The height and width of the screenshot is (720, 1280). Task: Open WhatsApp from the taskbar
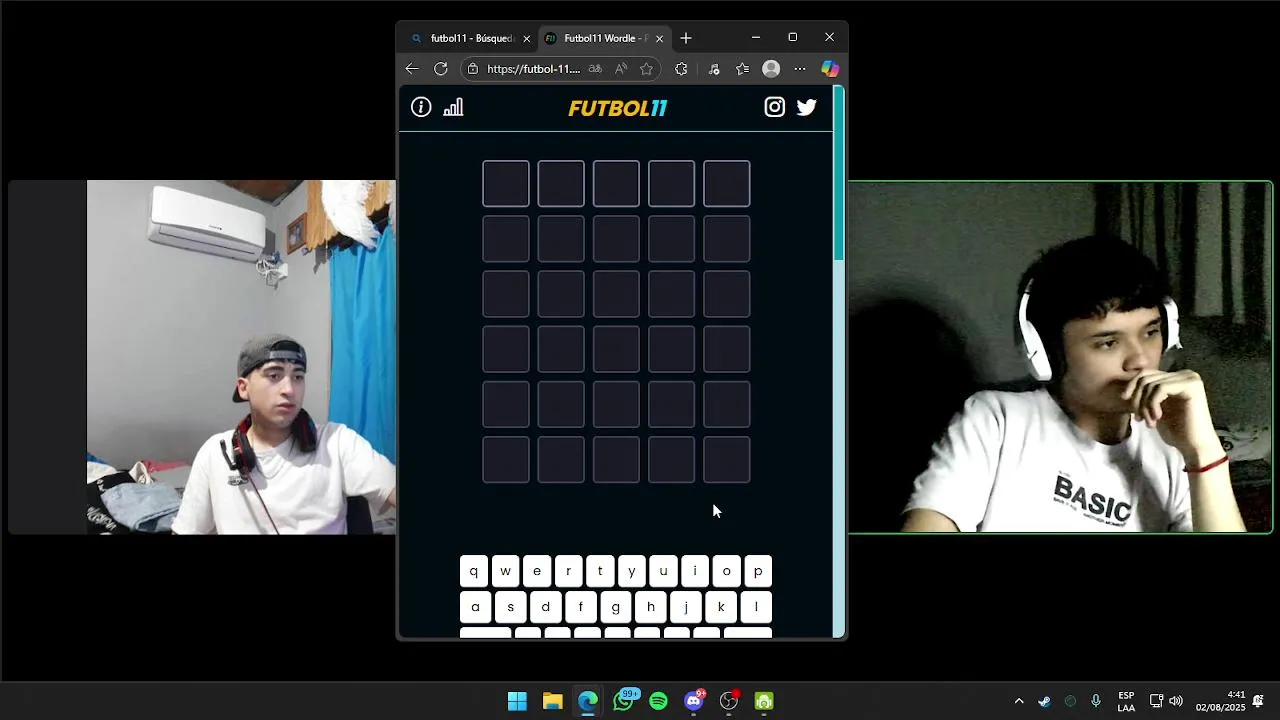[624, 701]
